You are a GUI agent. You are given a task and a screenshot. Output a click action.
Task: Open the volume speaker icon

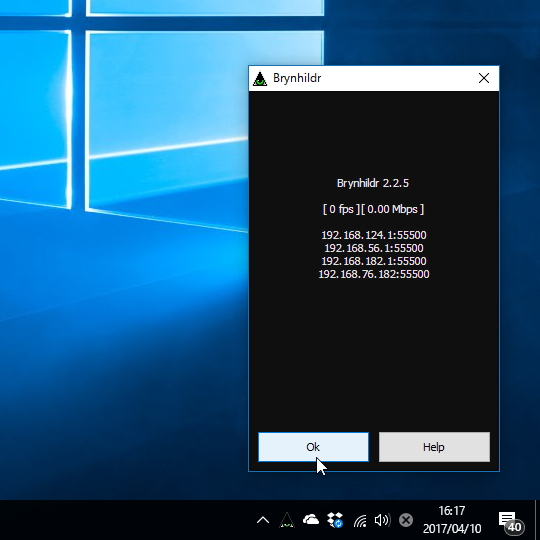[382, 520]
